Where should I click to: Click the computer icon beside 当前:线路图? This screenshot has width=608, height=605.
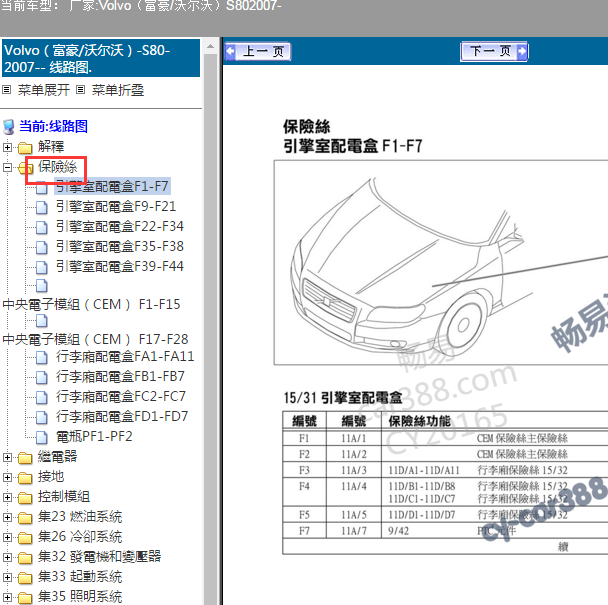(9, 127)
